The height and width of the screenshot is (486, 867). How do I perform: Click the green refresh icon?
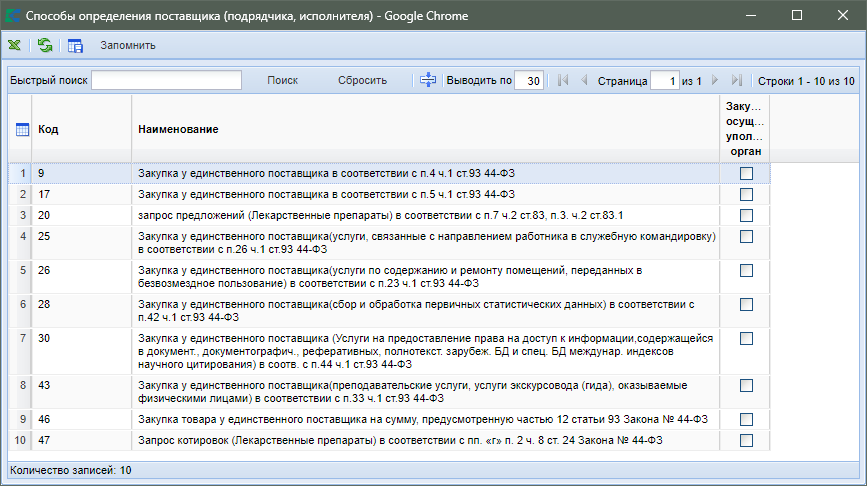coord(45,45)
